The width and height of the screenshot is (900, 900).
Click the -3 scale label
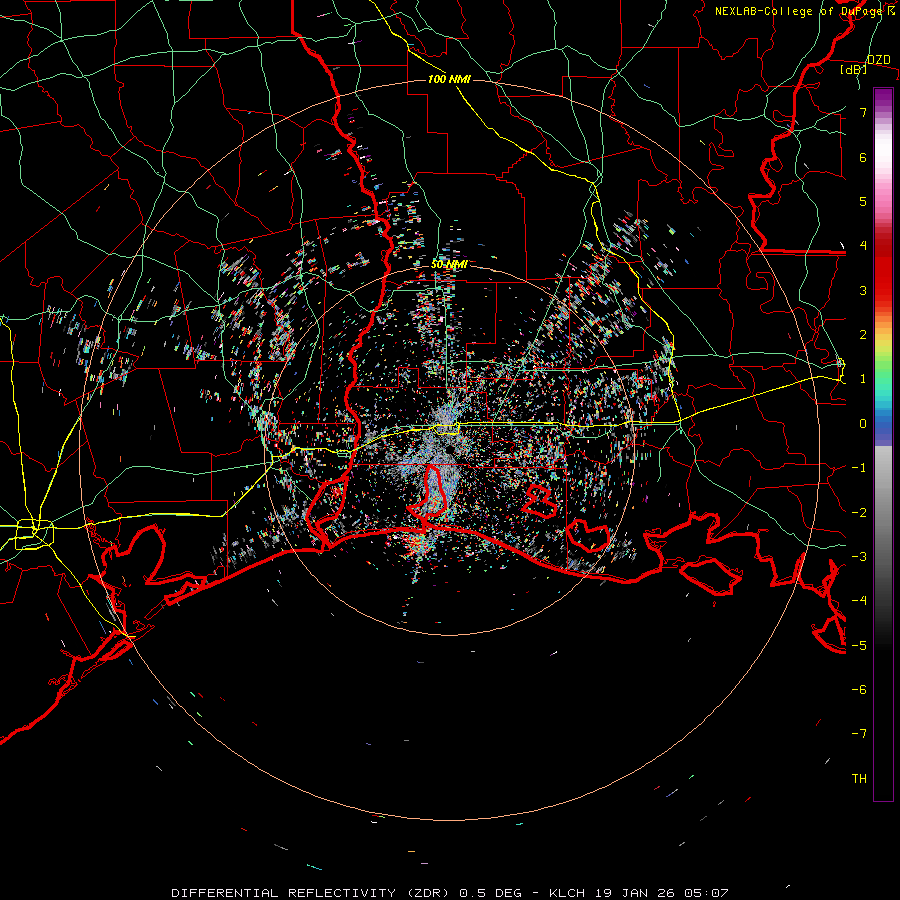pos(859,557)
